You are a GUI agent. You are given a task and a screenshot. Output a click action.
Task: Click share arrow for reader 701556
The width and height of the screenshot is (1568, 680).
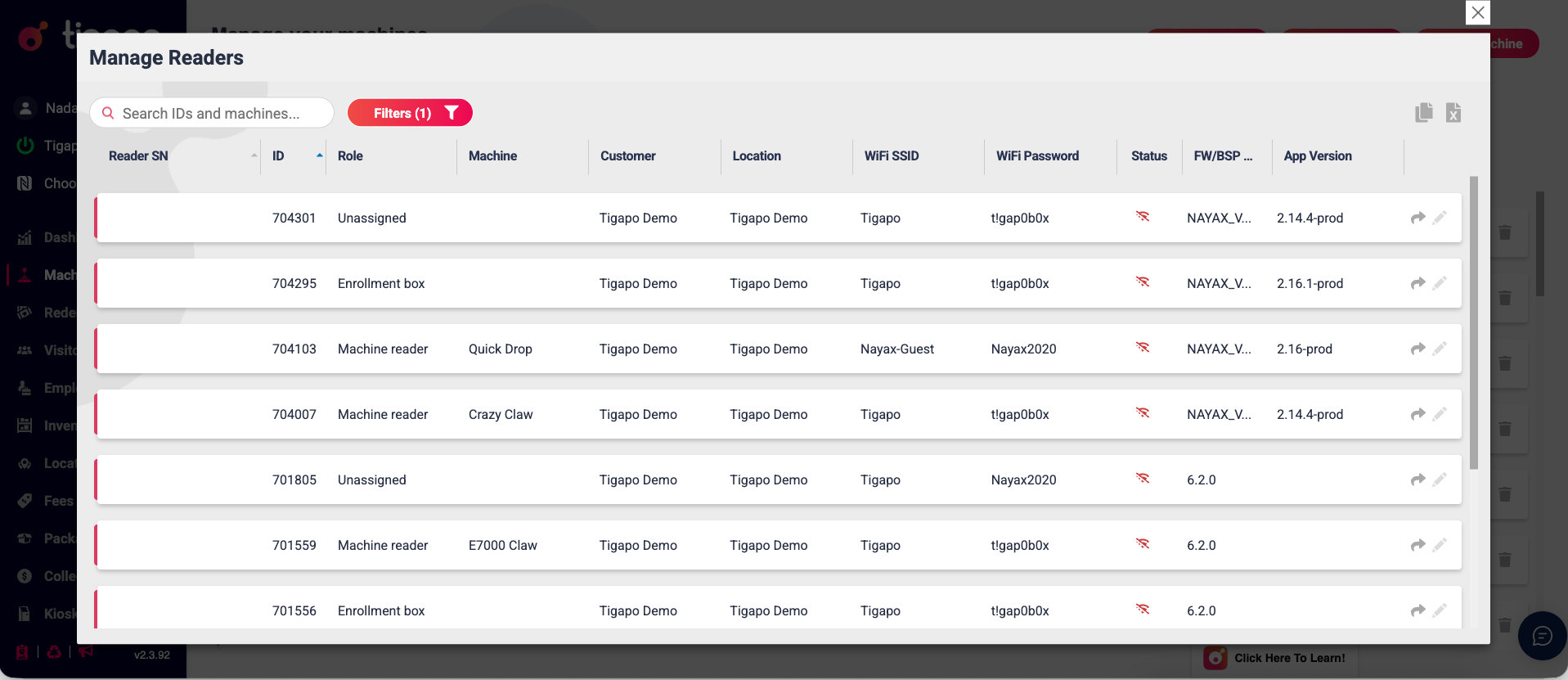coord(1417,610)
